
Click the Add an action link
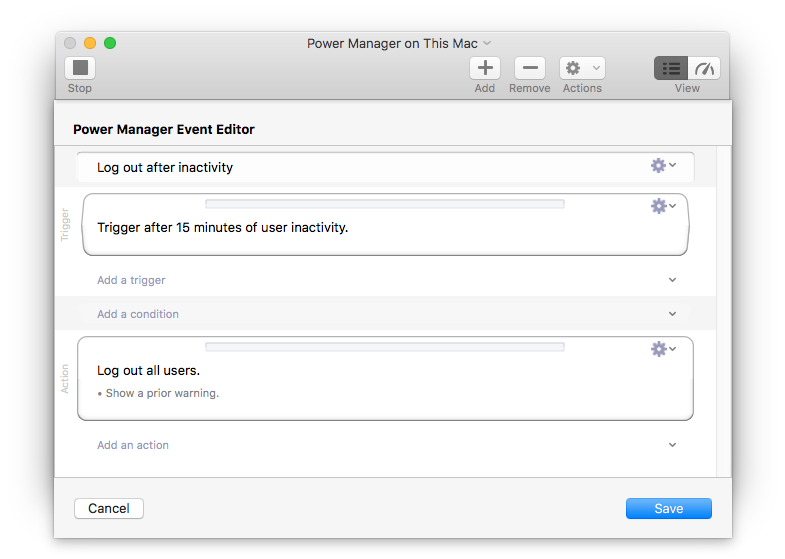point(133,445)
